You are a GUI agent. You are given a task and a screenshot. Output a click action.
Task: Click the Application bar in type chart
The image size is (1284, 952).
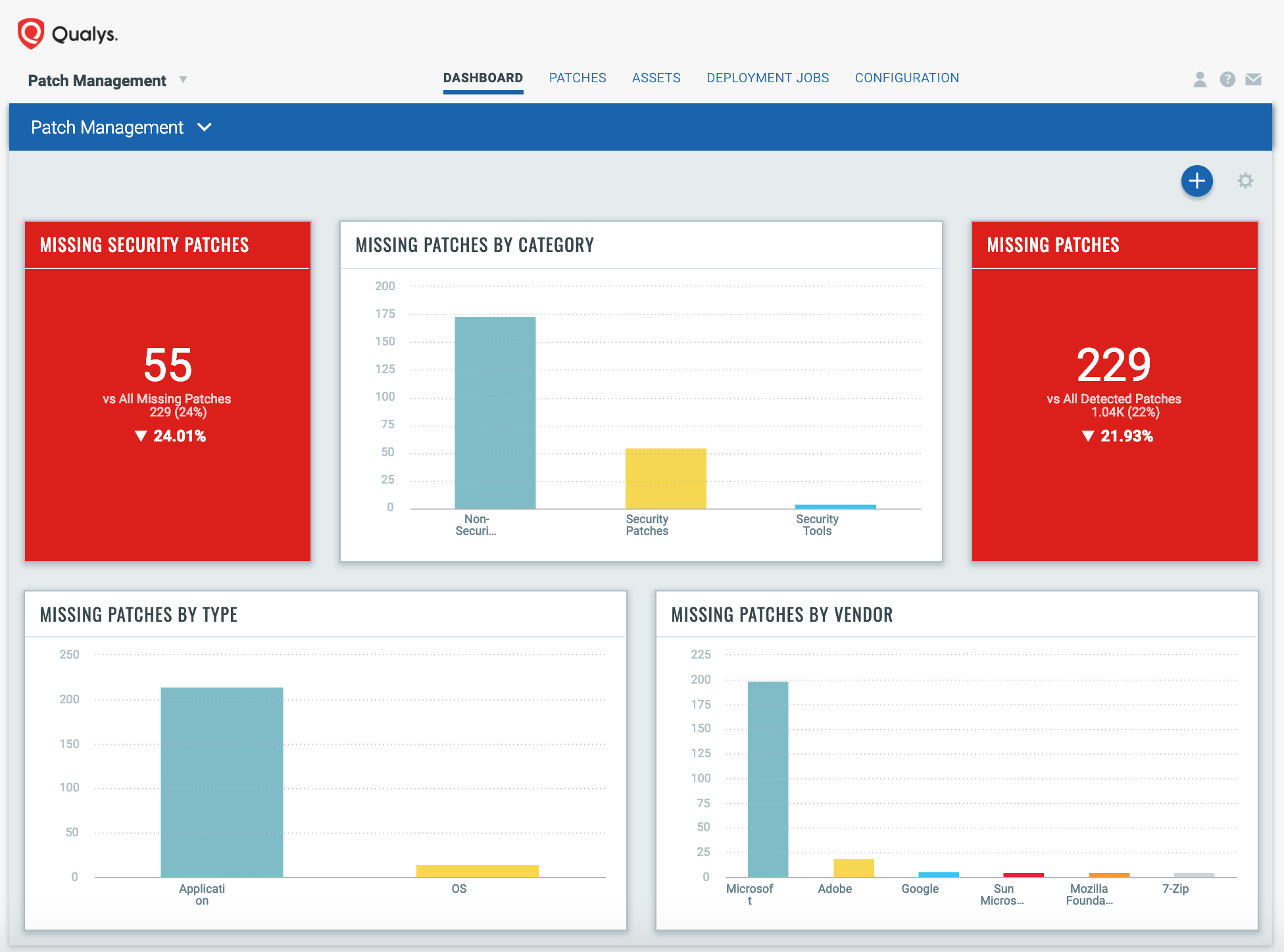click(222, 782)
